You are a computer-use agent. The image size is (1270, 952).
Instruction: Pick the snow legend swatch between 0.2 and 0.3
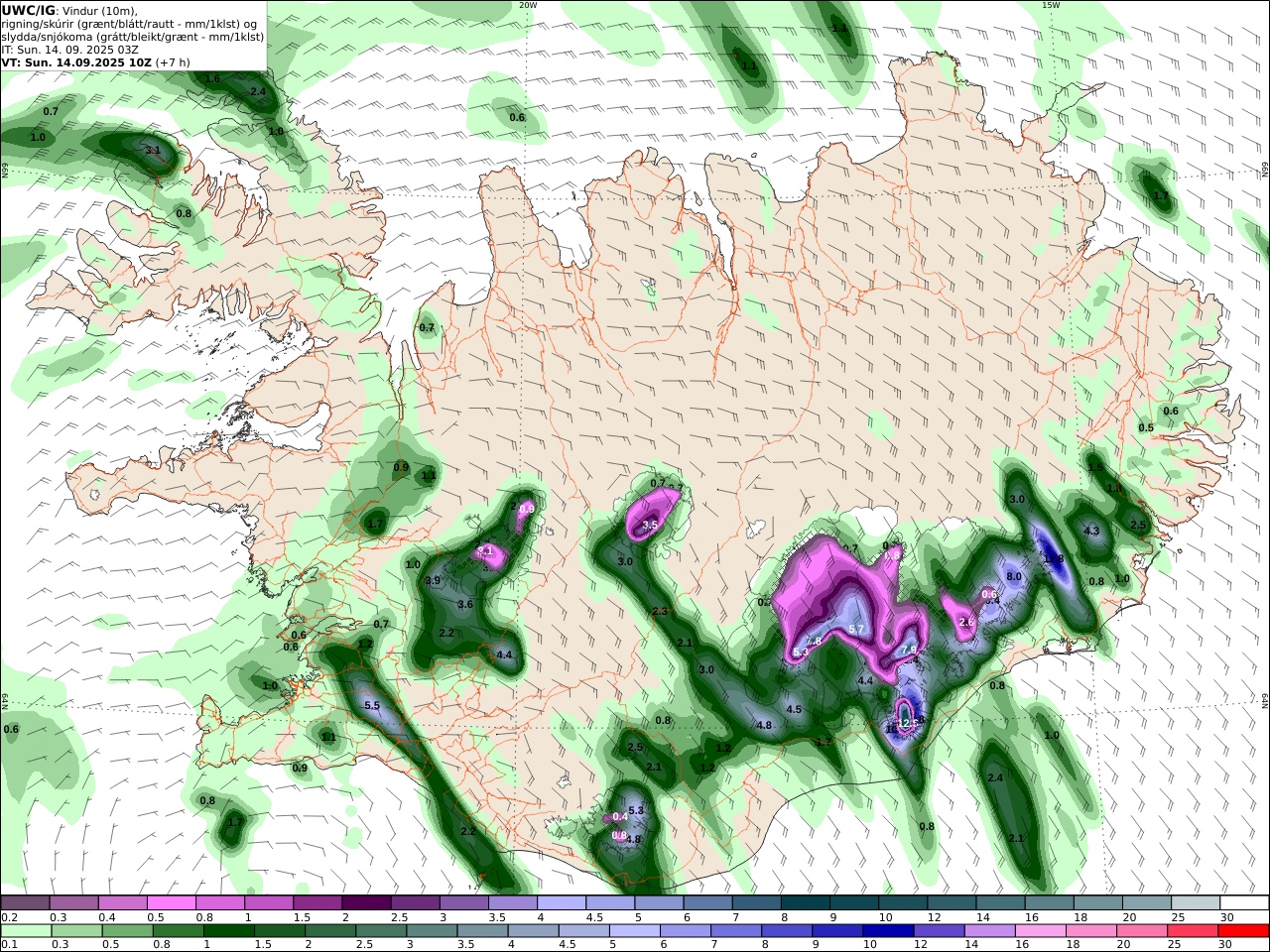pos(25,903)
